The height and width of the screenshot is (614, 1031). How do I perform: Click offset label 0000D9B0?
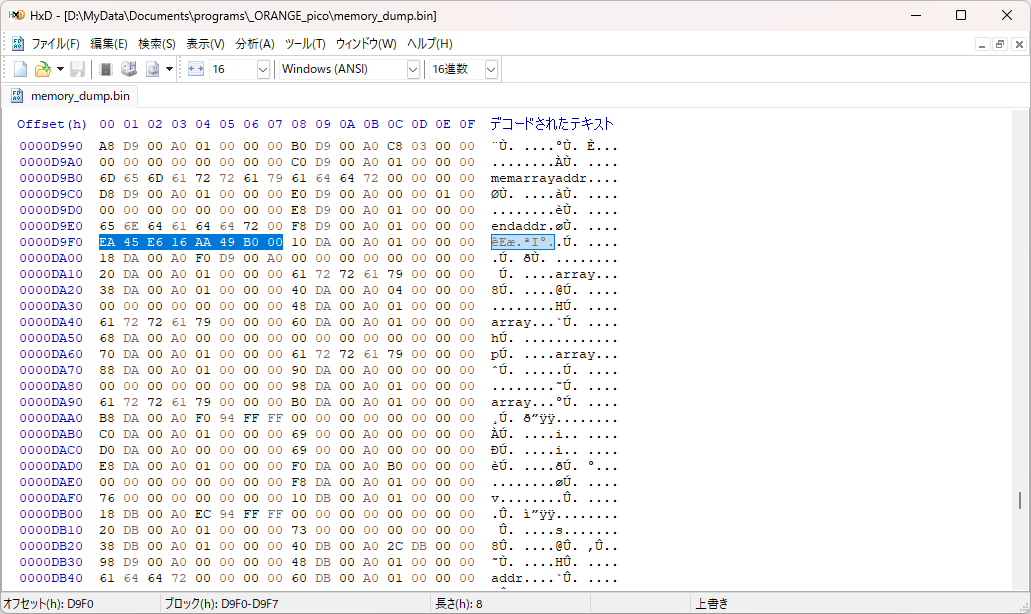(51, 178)
